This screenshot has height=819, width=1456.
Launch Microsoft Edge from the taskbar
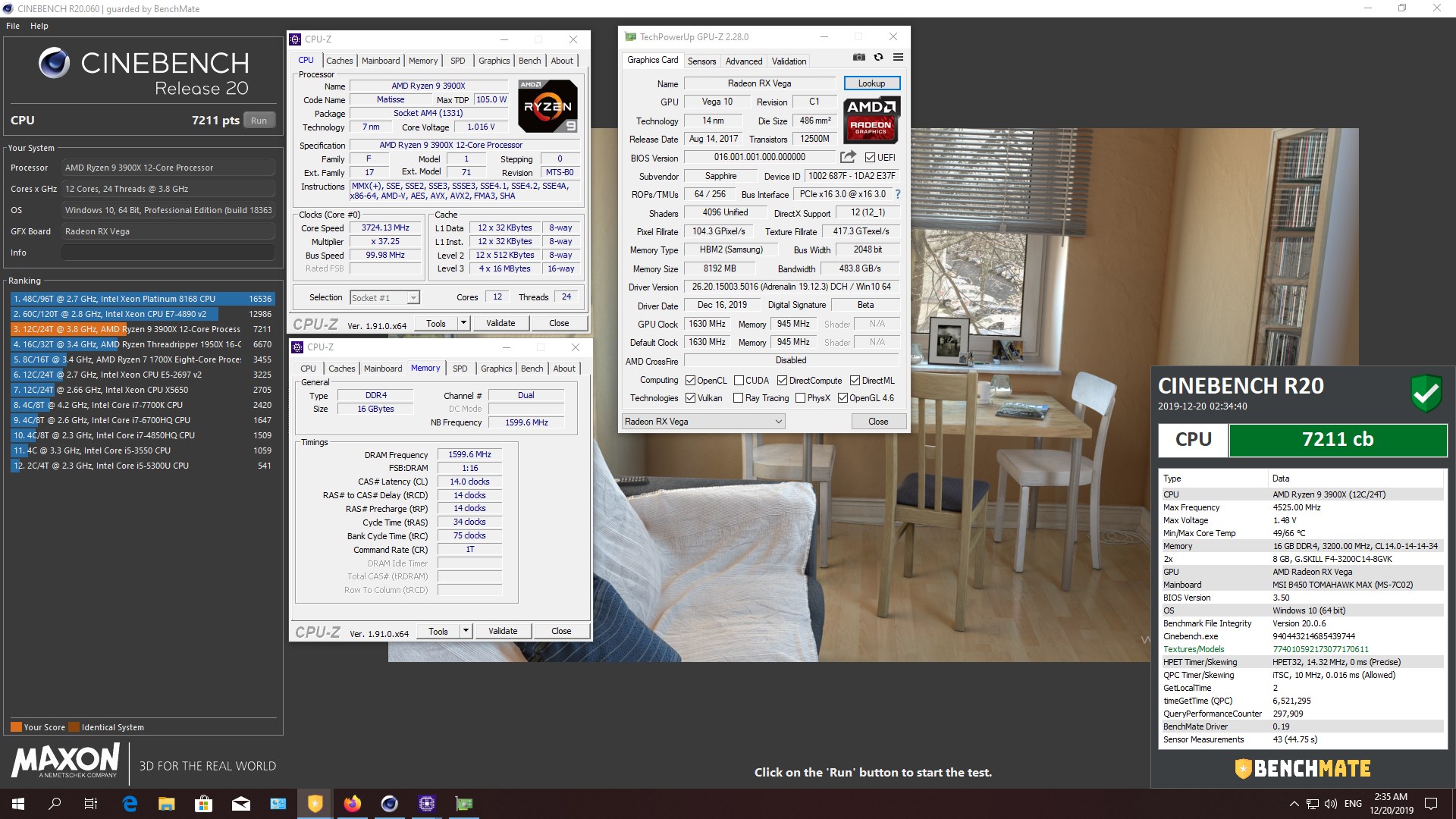(x=130, y=804)
